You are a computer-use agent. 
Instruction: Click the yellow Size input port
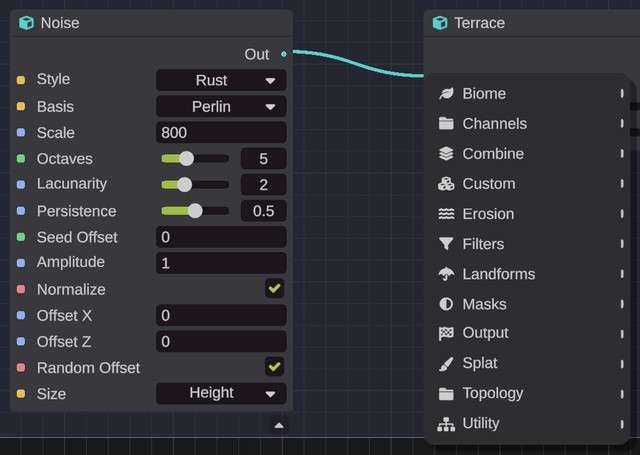[x=21, y=394]
